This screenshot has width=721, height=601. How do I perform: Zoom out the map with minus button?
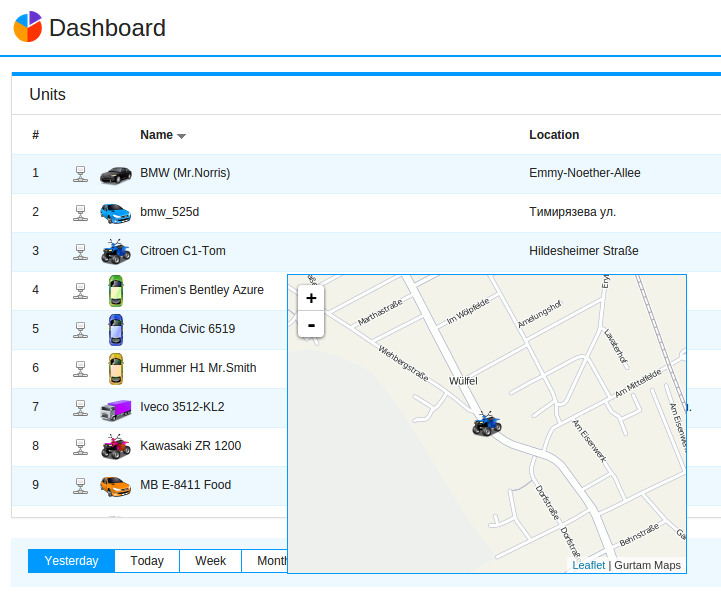coord(311,325)
